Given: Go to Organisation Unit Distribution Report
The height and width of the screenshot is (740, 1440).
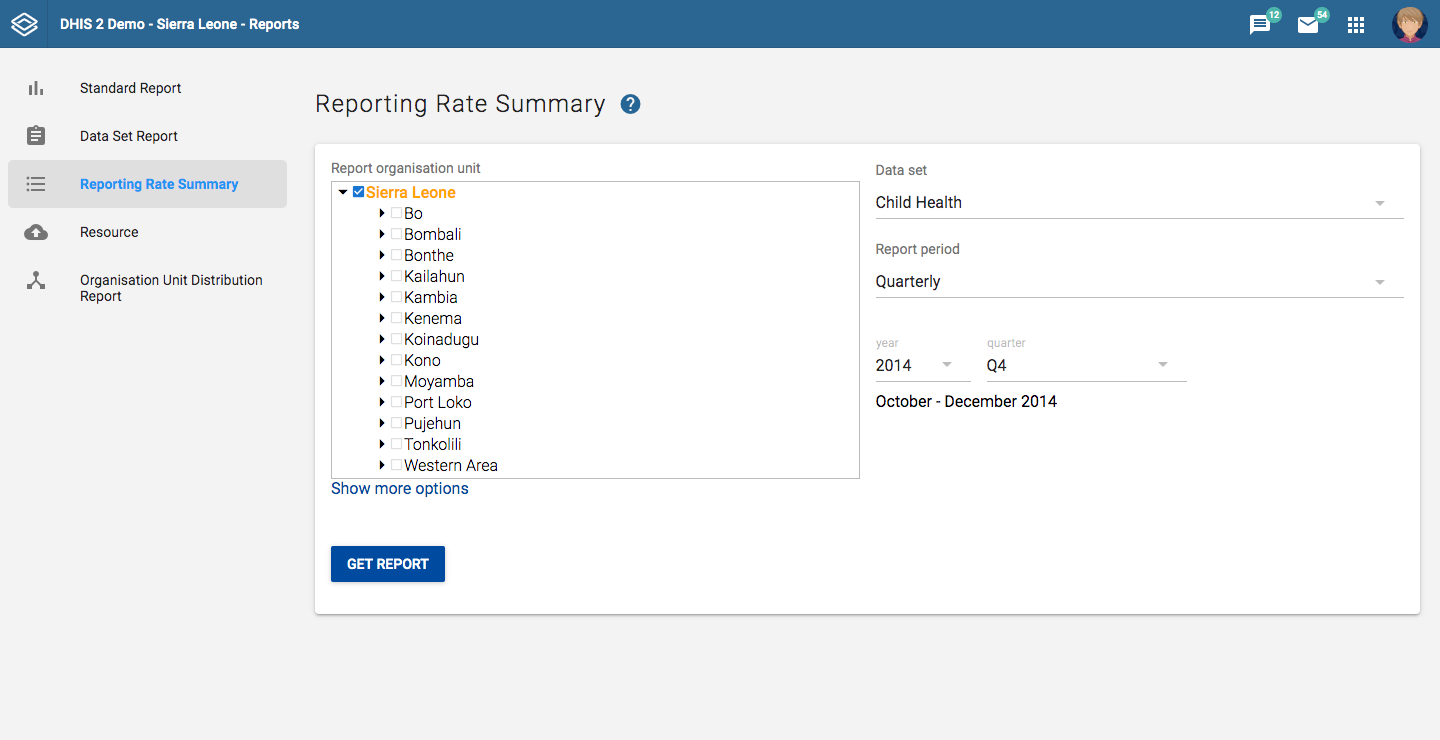Looking at the screenshot, I should point(171,288).
